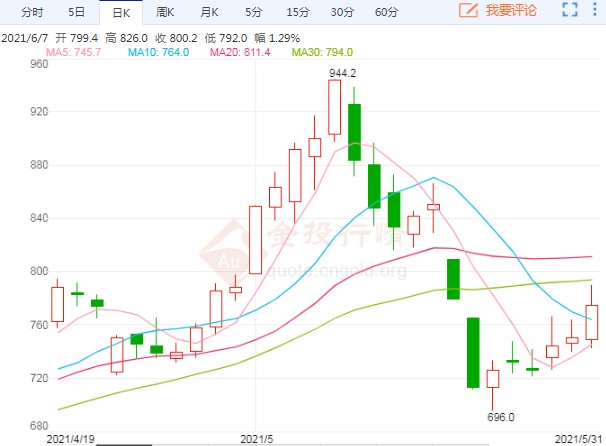Viewport: 606px width, 446px height.
Task: Click the 2021/6/7 date readout
Action: 25,38
